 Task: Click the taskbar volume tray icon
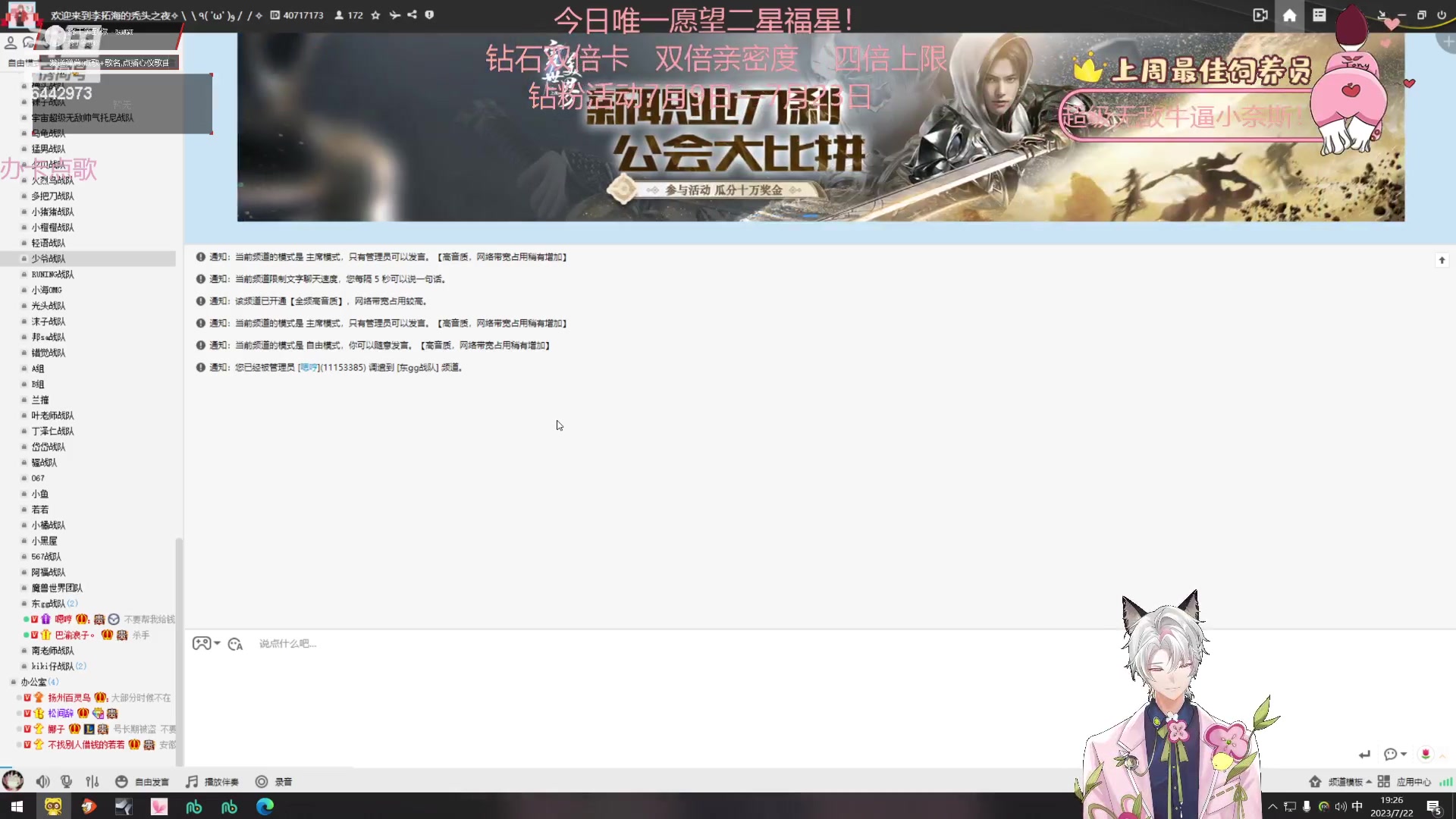[x=1341, y=807]
